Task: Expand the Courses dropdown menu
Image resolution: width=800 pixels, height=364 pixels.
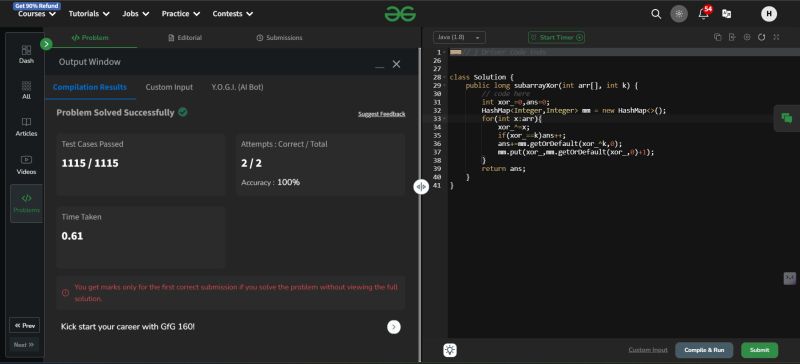Action: 36,14
